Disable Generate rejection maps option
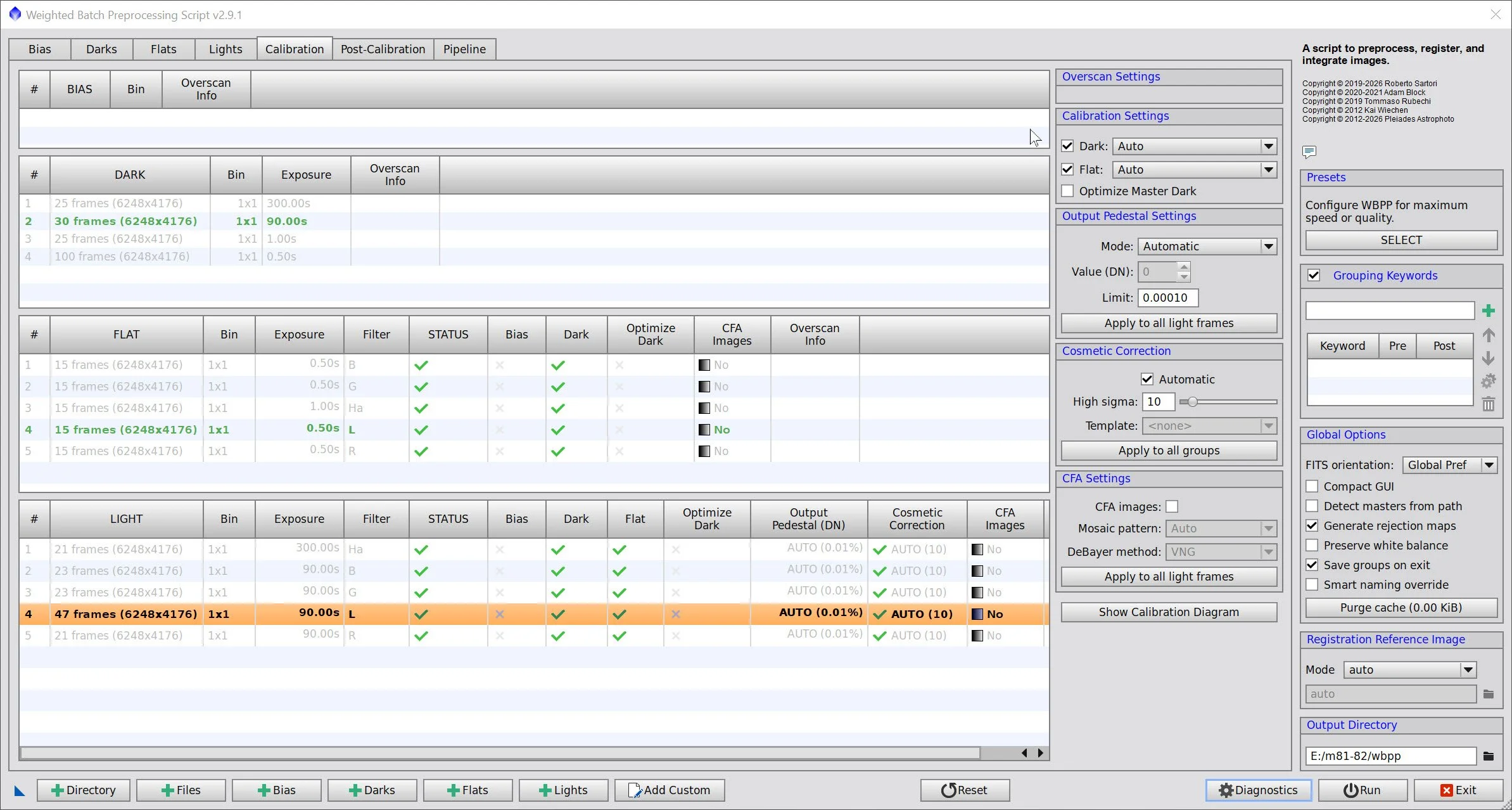 click(1312, 526)
